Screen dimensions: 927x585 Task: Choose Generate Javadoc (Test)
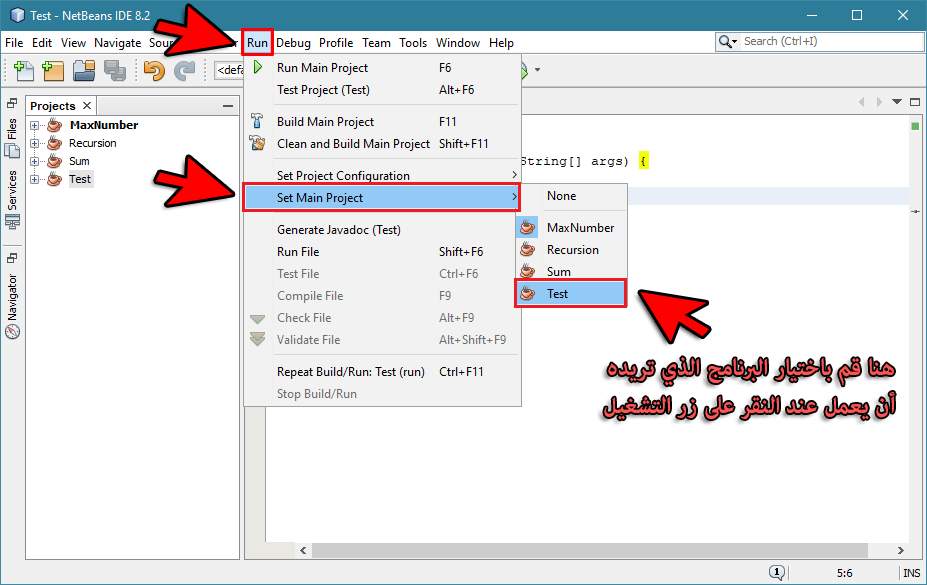point(383,230)
